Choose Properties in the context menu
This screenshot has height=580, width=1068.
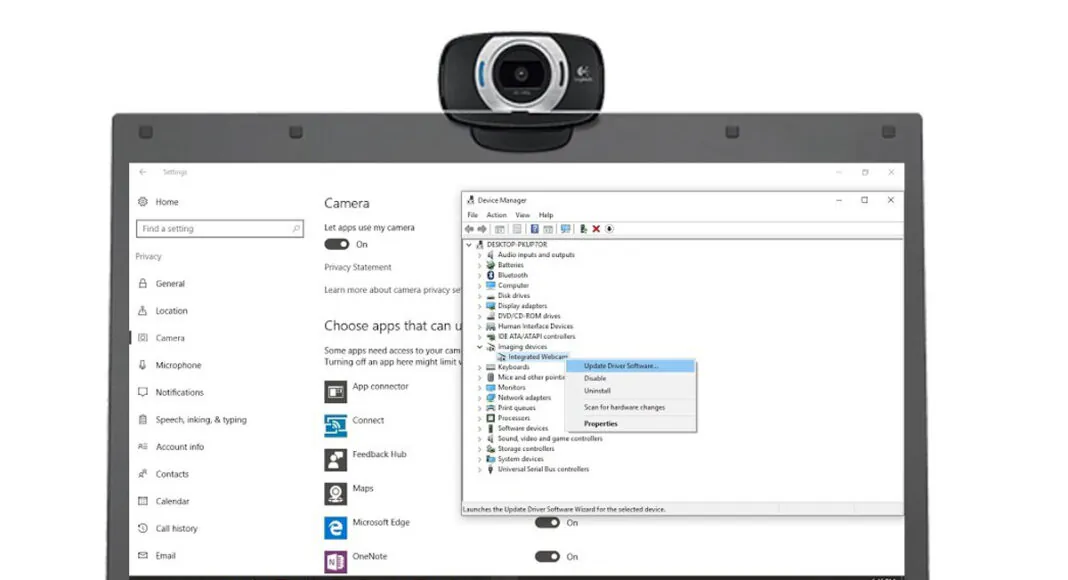tap(601, 424)
